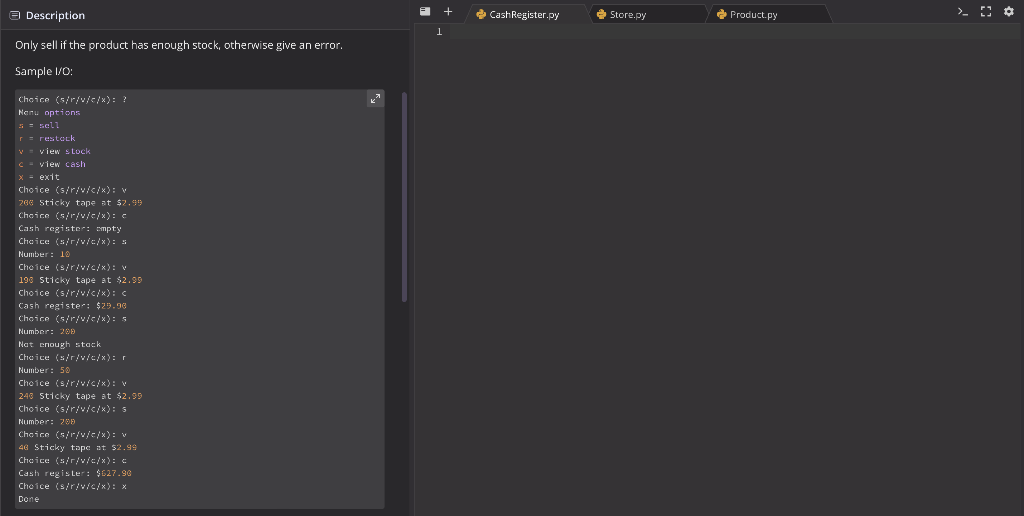This screenshot has width=1024, height=516.
Task: Click the 'Not enough stock' line
Action: [x=59, y=344]
